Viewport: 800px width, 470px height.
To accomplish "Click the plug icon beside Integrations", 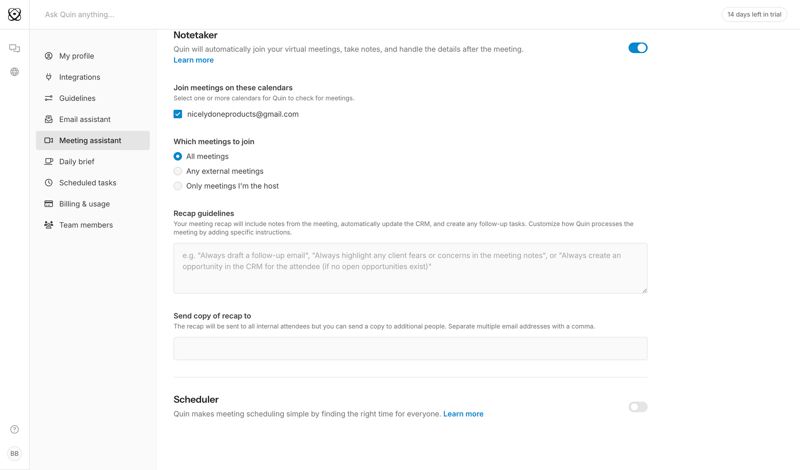I will (x=48, y=77).
